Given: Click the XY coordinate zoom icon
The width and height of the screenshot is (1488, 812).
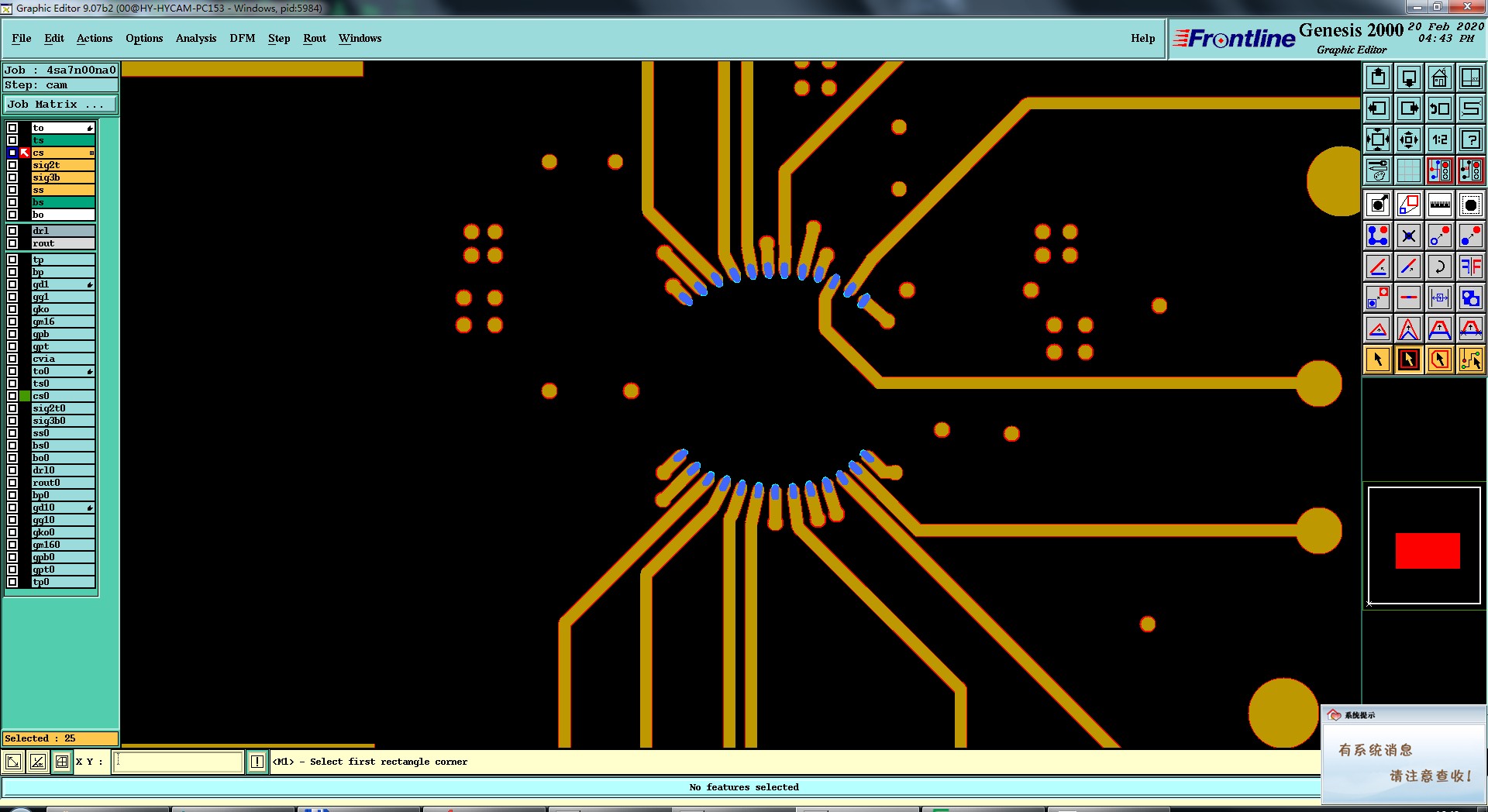Looking at the screenshot, I should click(x=1471, y=77).
